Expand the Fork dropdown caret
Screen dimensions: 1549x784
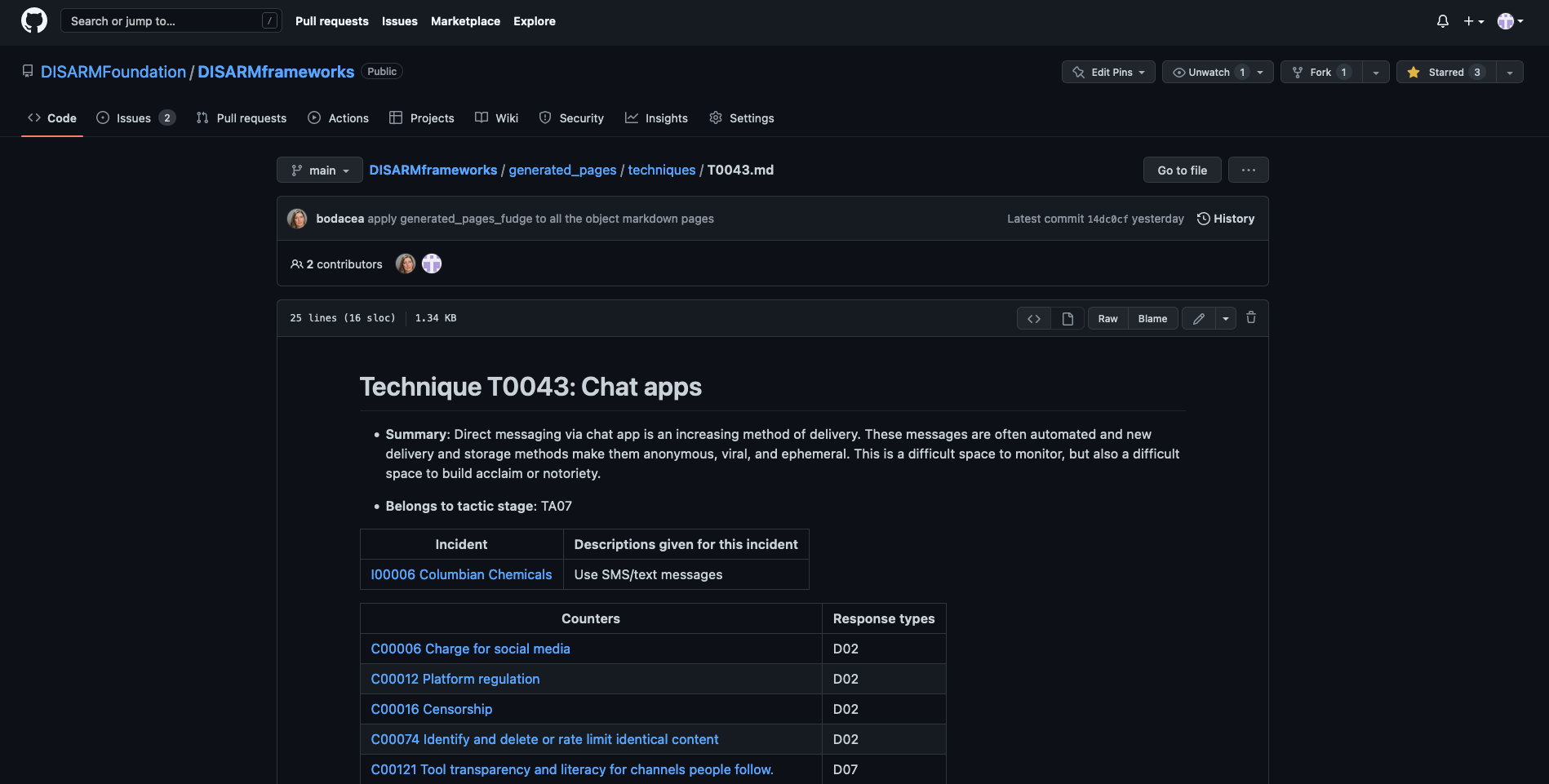click(x=1376, y=72)
